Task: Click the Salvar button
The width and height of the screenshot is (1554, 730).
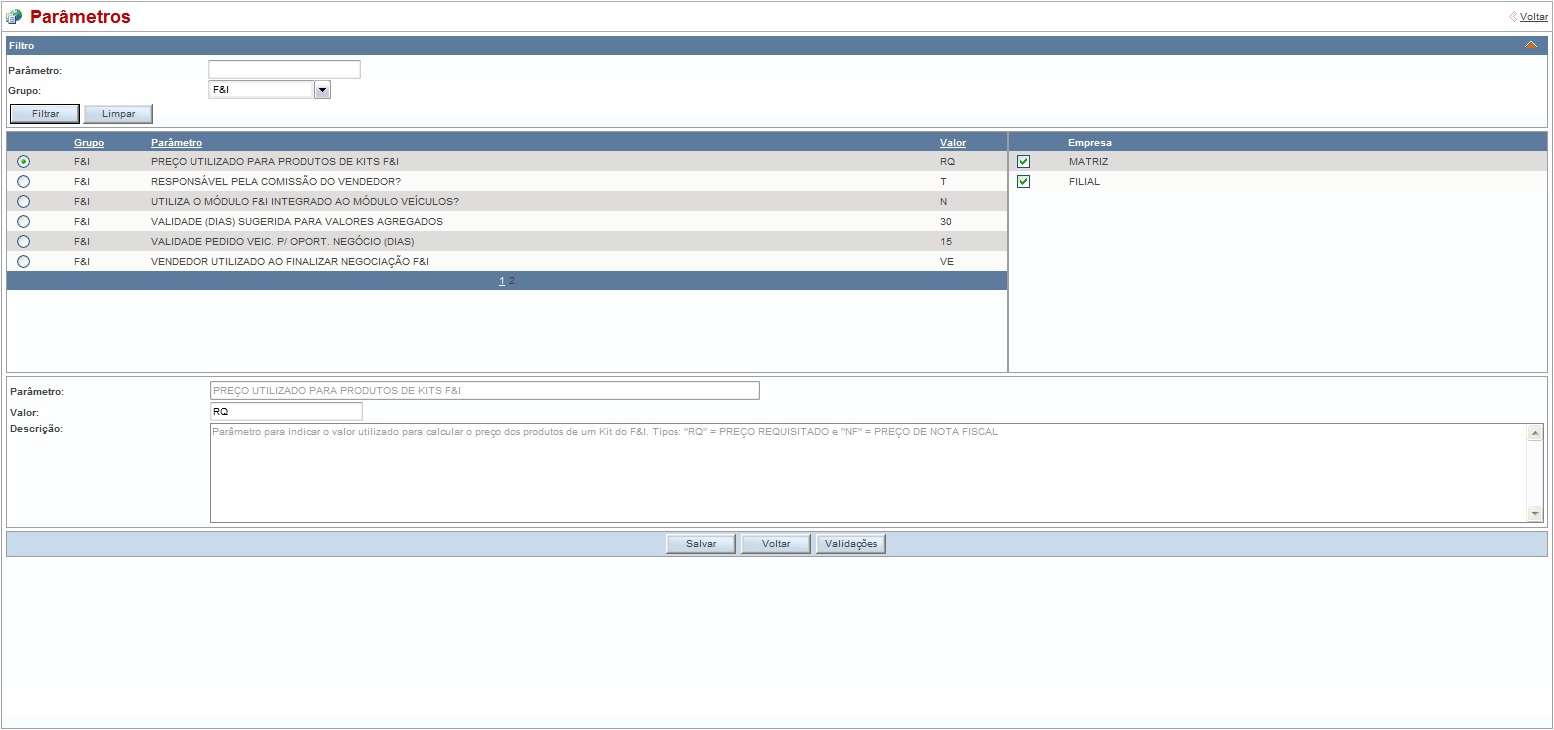Action: pyautogui.click(x=701, y=544)
